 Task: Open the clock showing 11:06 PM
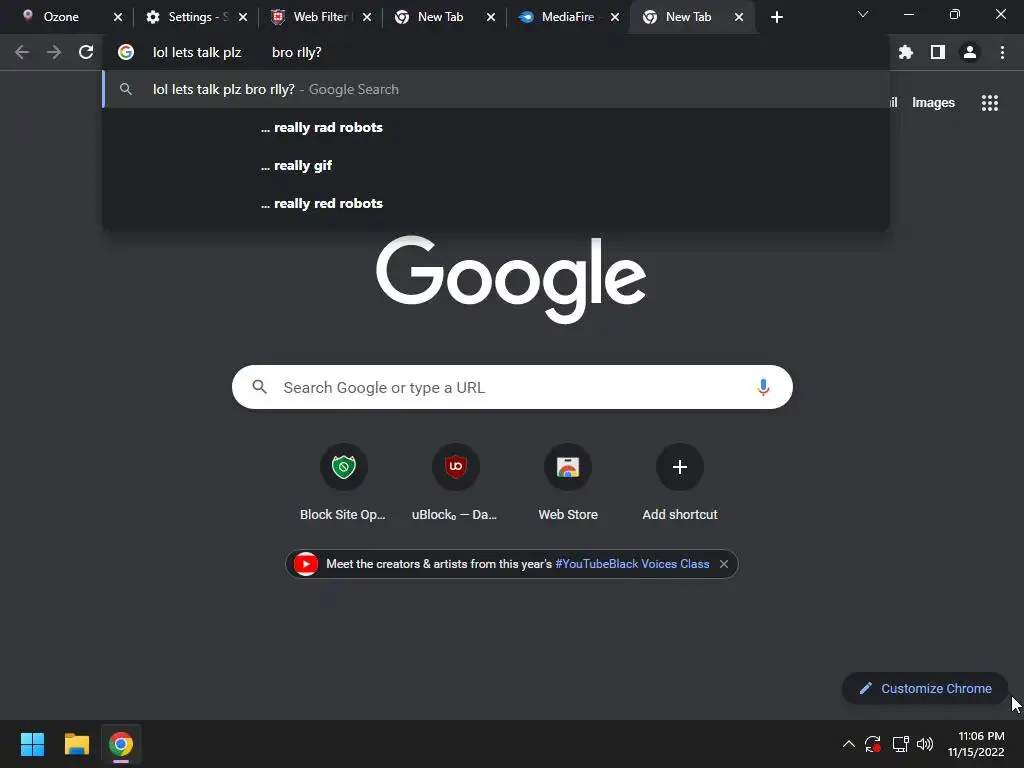(x=976, y=744)
